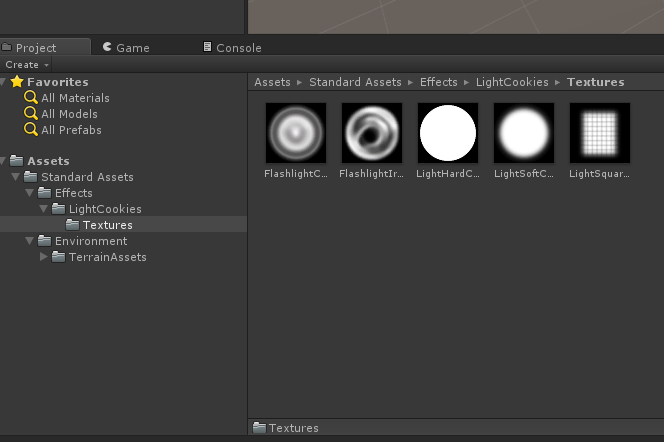Screen dimensions: 664x442
Task: Click the TerrainAssets folder icon
Action: click(x=58, y=257)
